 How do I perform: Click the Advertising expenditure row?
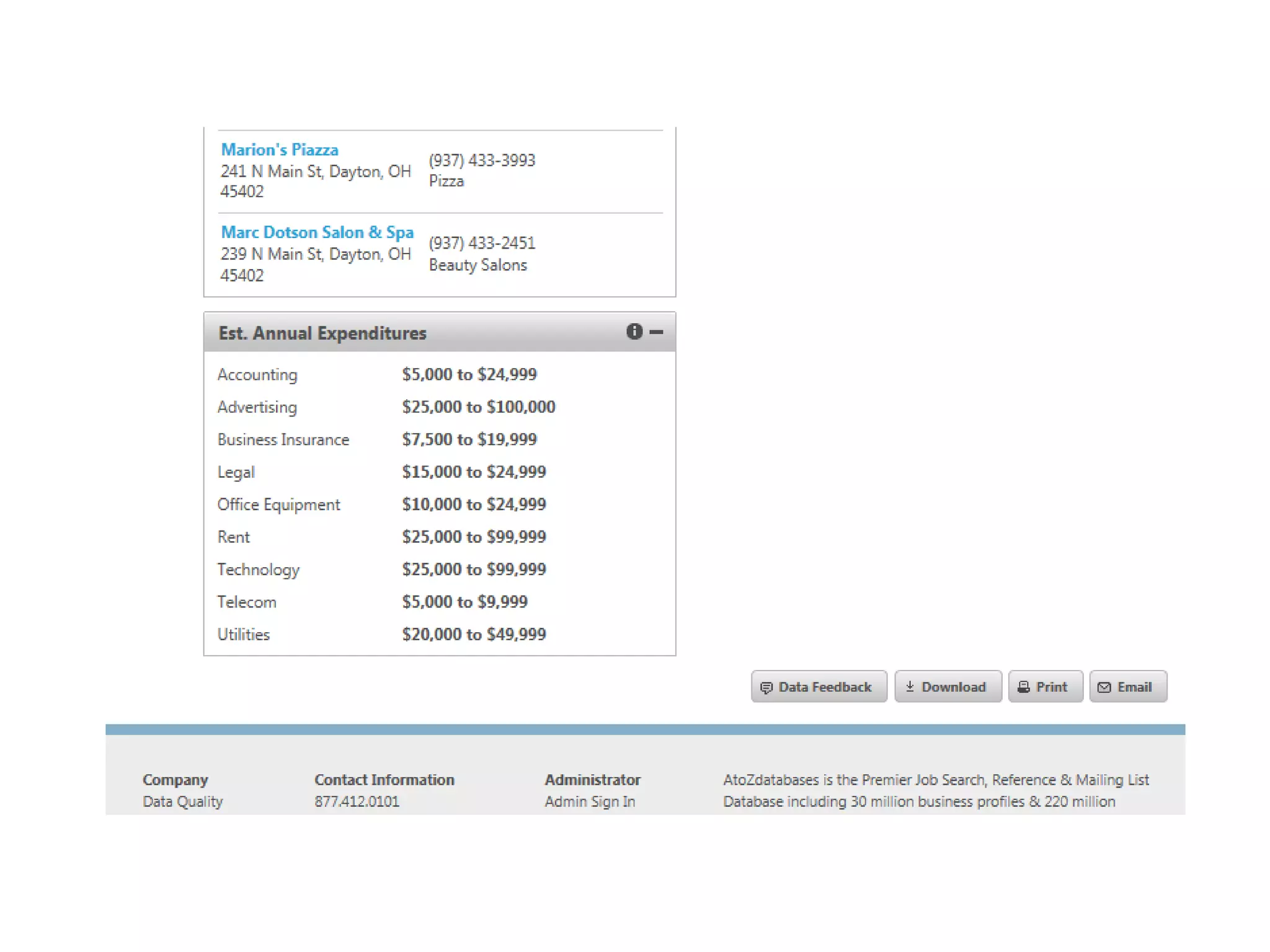(257, 407)
